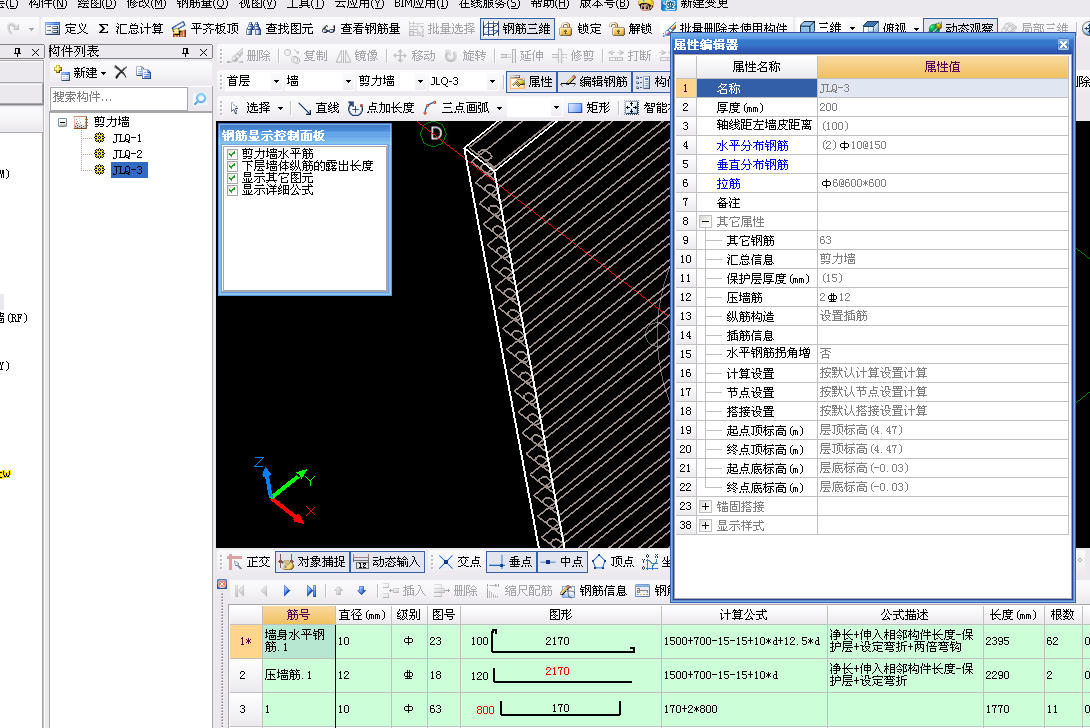Open the 选择 tool dropdown
1090x728 pixels.
[280, 108]
